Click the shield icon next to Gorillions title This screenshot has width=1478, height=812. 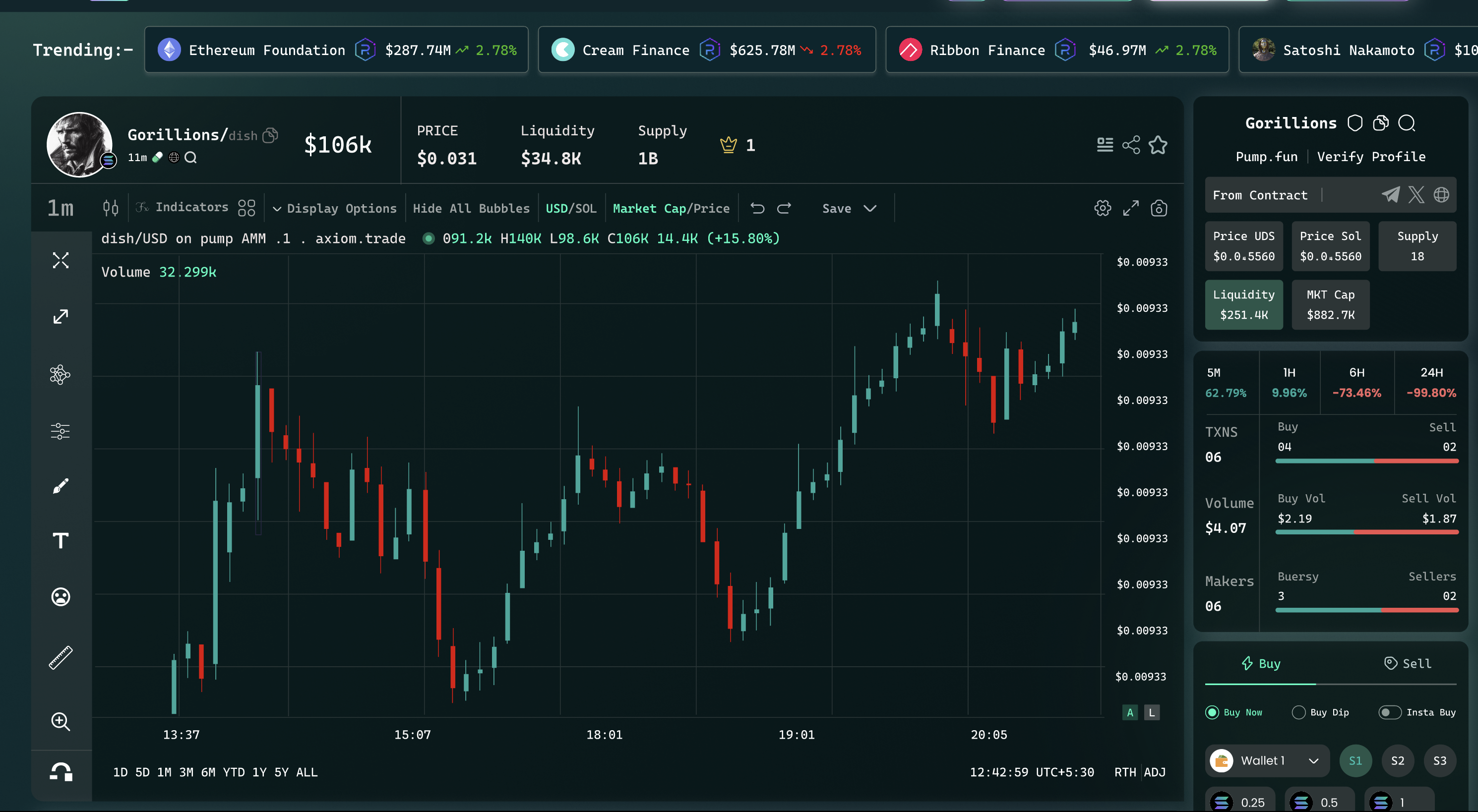point(1355,123)
